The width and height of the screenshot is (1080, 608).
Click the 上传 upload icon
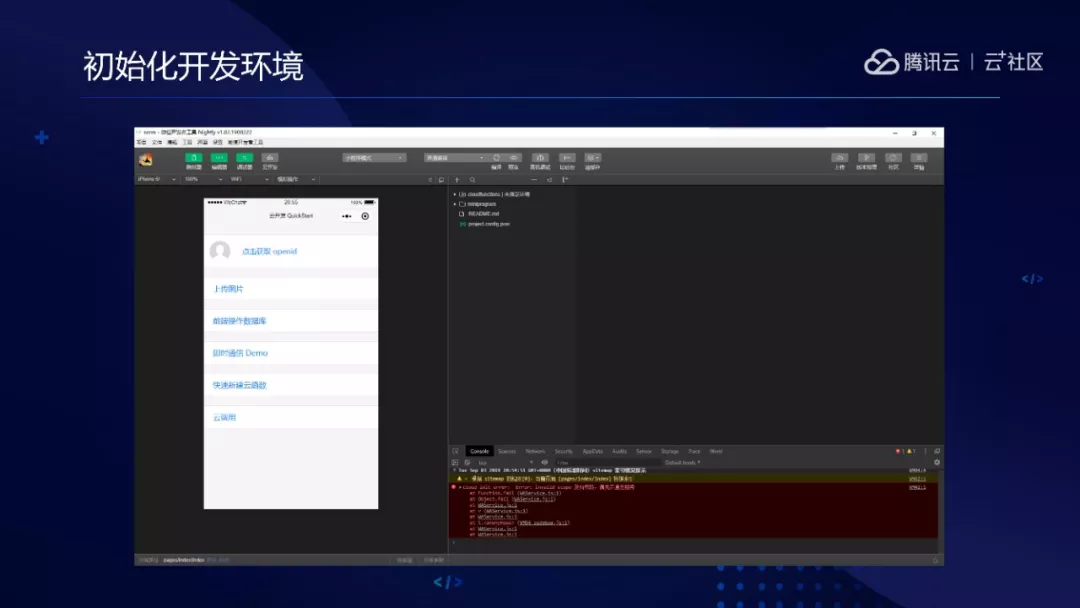point(840,158)
